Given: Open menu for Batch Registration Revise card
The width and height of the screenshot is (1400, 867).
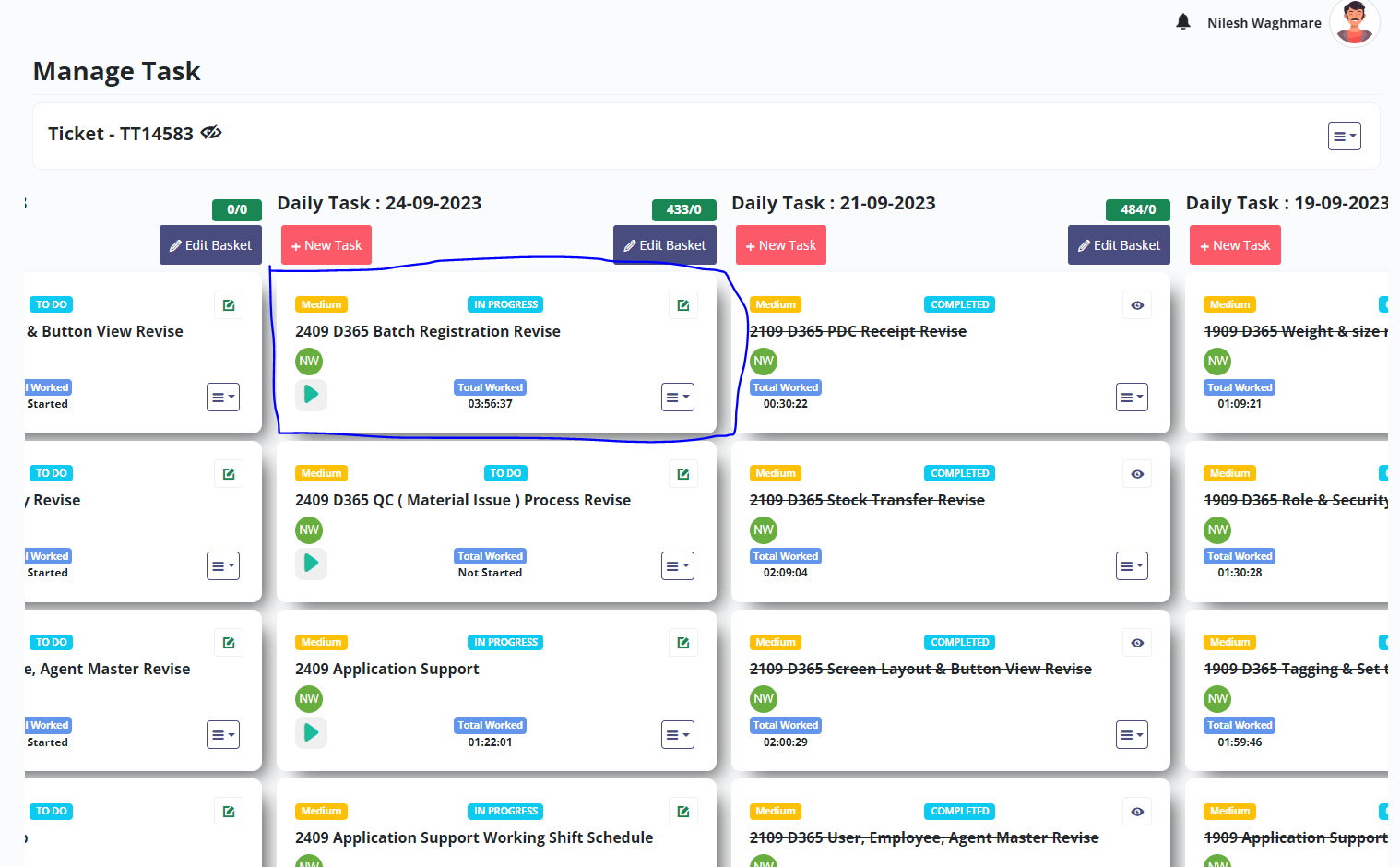Looking at the screenshot, I should coord(678,398).
